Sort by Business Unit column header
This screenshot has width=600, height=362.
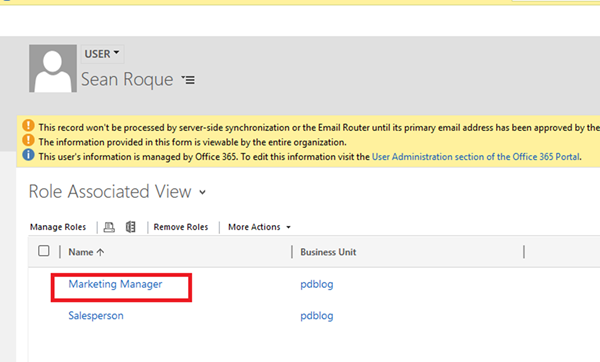point(328,252)
